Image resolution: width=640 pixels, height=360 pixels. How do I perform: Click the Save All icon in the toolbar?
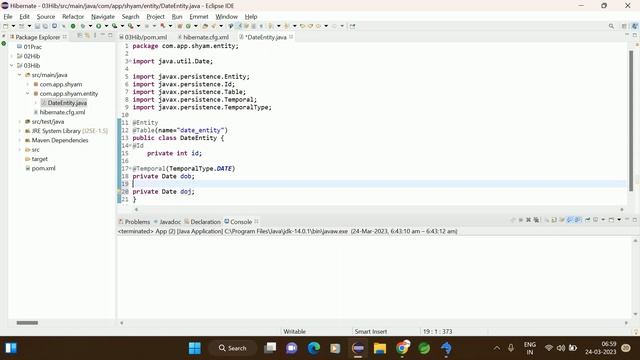pyautogui.click(x=45, y=26)
